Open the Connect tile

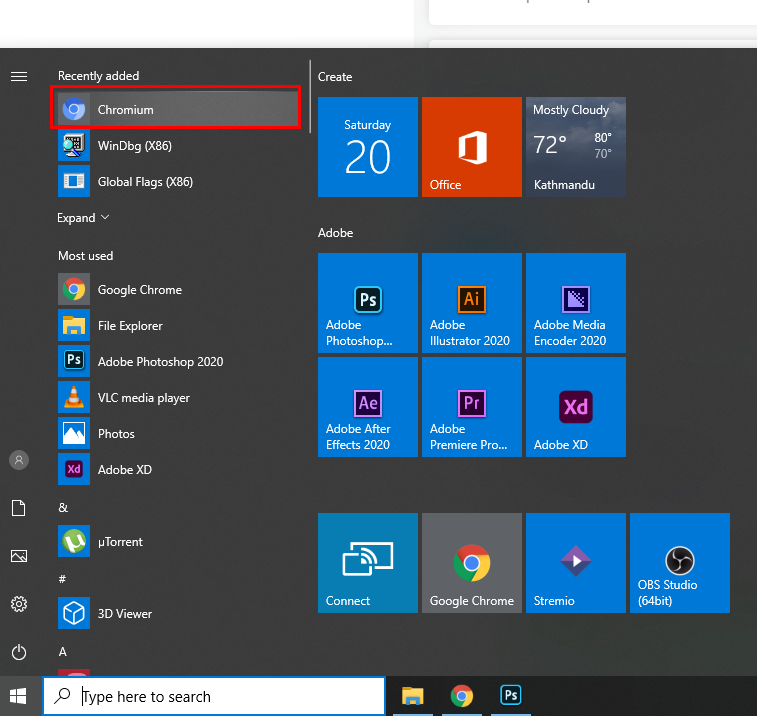pos(368,563)
